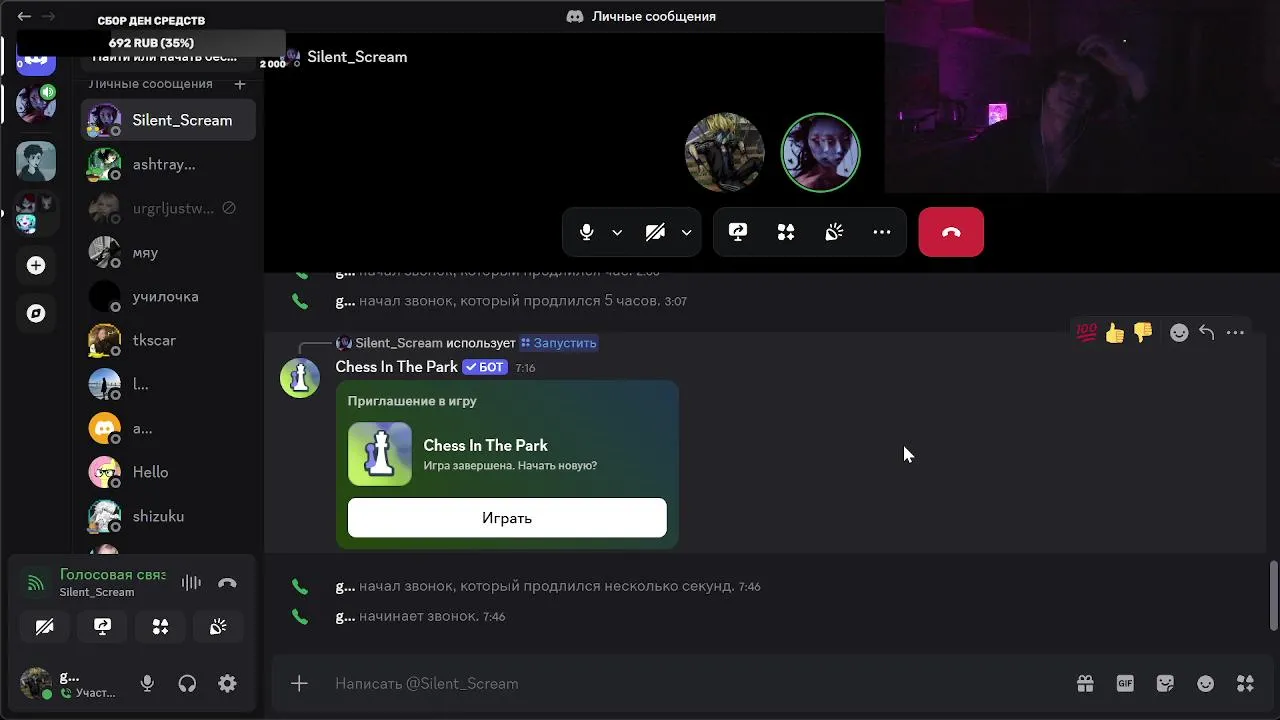Share screen from voice panel

102,627
